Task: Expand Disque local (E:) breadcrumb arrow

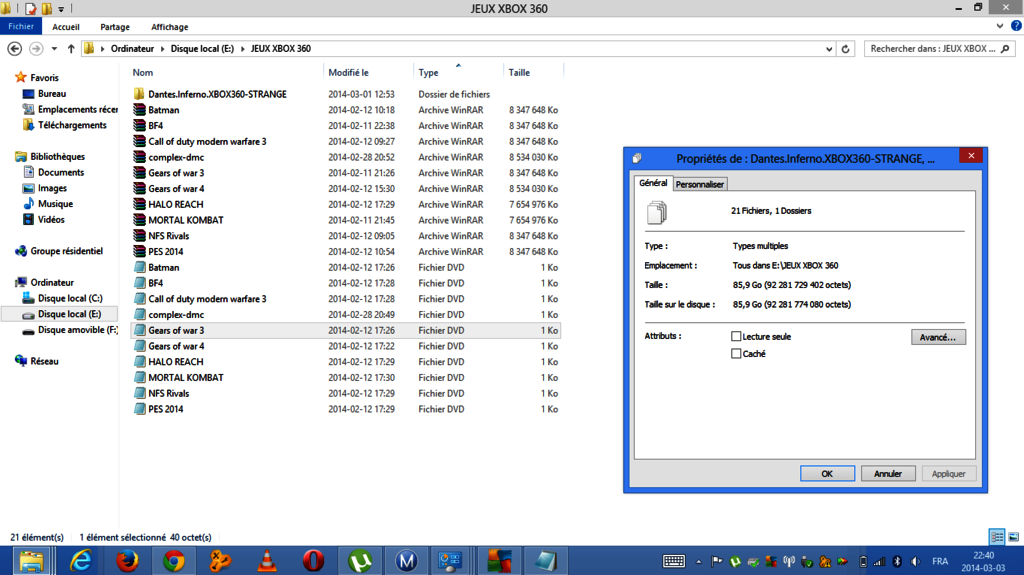Action: pyautogui.click(x=242, y=48)
